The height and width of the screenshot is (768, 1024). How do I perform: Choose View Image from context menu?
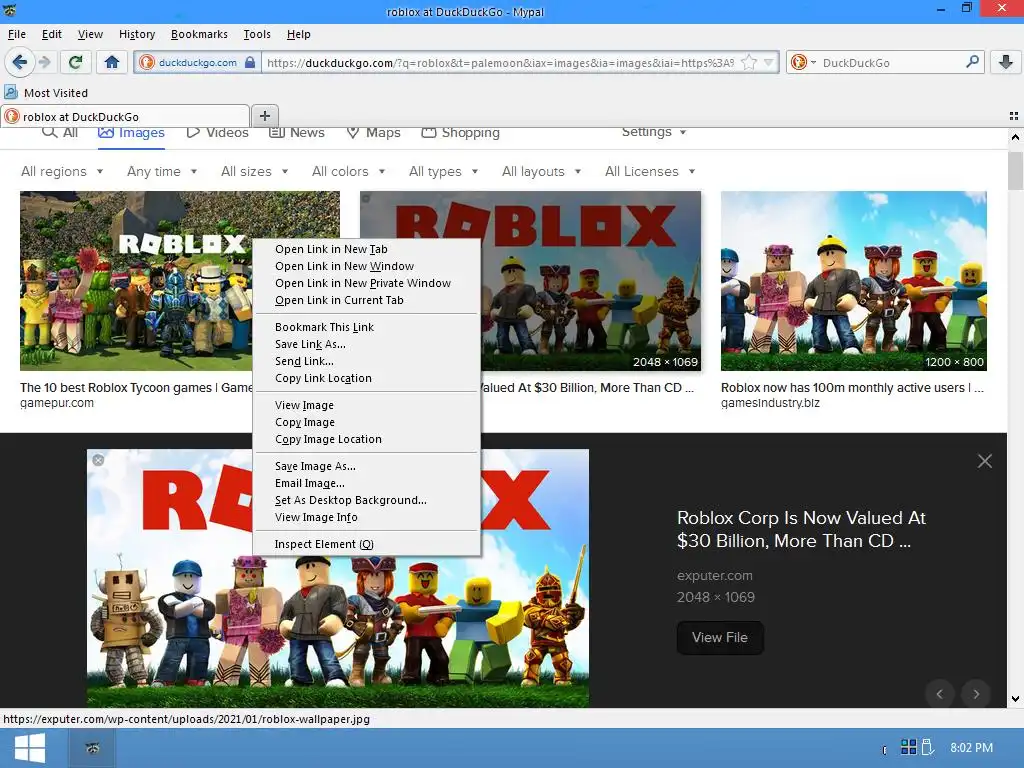(x=366, y=405)
